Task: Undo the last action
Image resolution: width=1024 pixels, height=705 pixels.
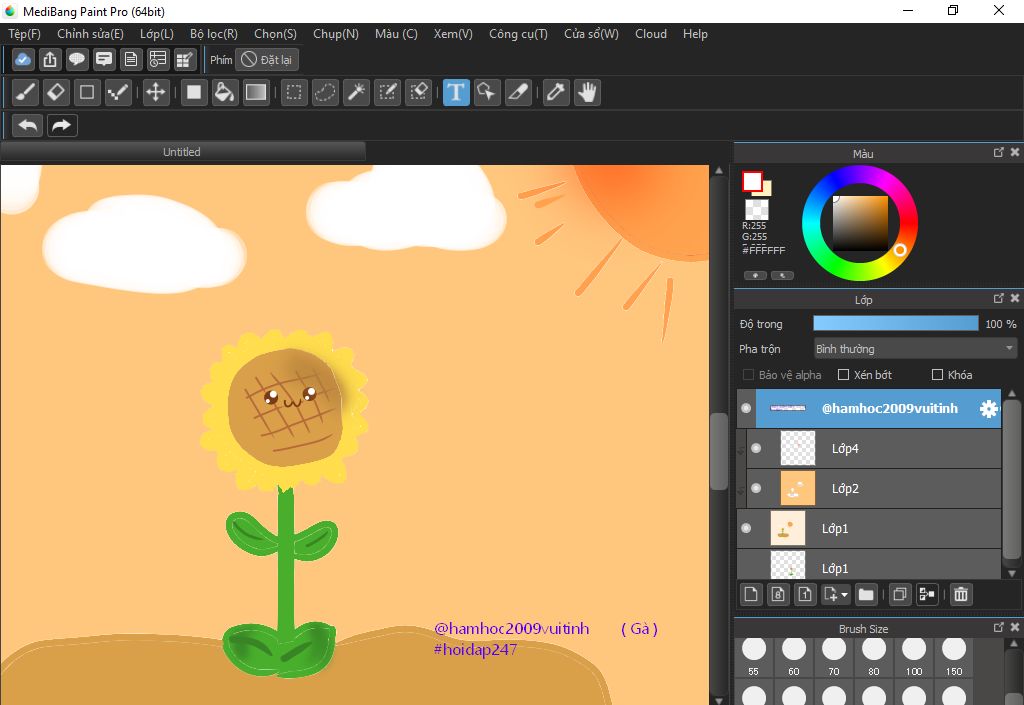Action: coord(27,125)
